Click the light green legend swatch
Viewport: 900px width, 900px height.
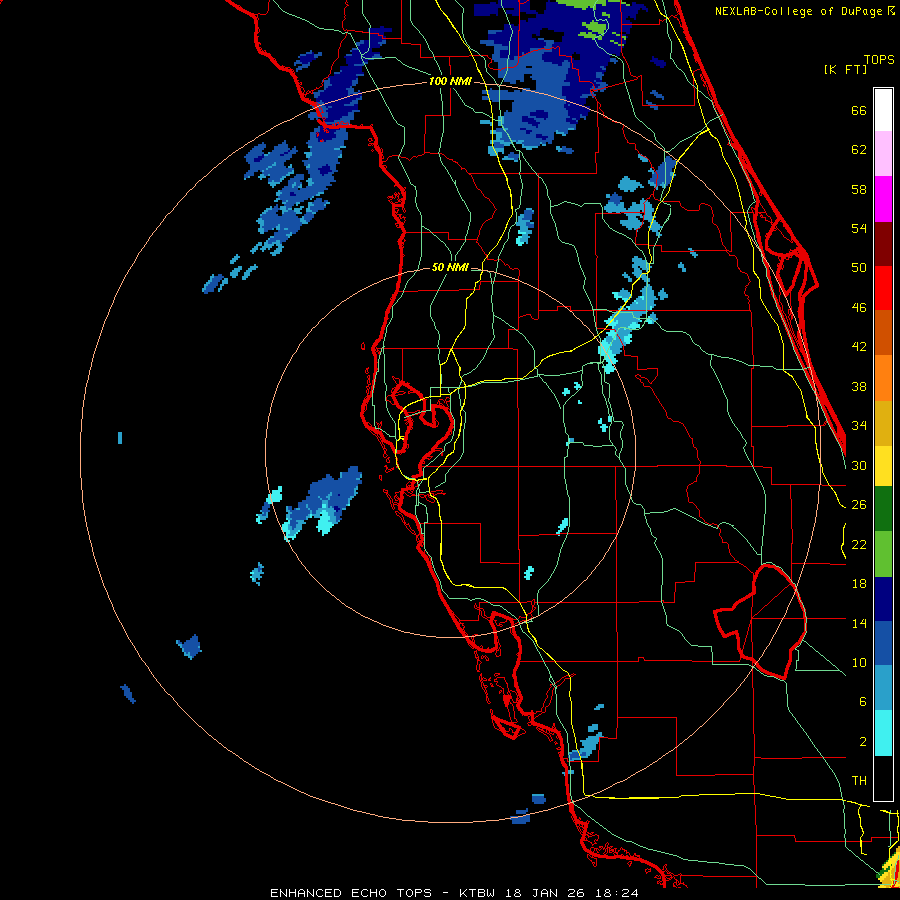pyautogui.click(x=883, y=554)
